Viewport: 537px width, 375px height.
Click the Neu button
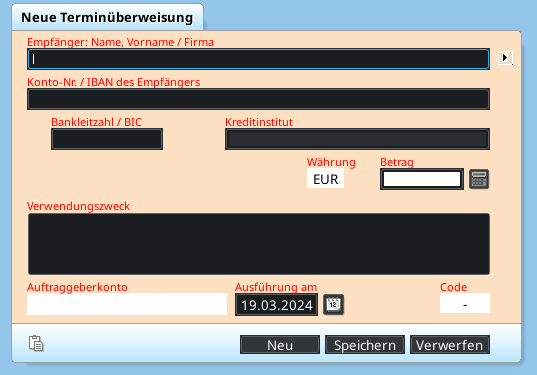pyautogui.click(x=280, y=345)
